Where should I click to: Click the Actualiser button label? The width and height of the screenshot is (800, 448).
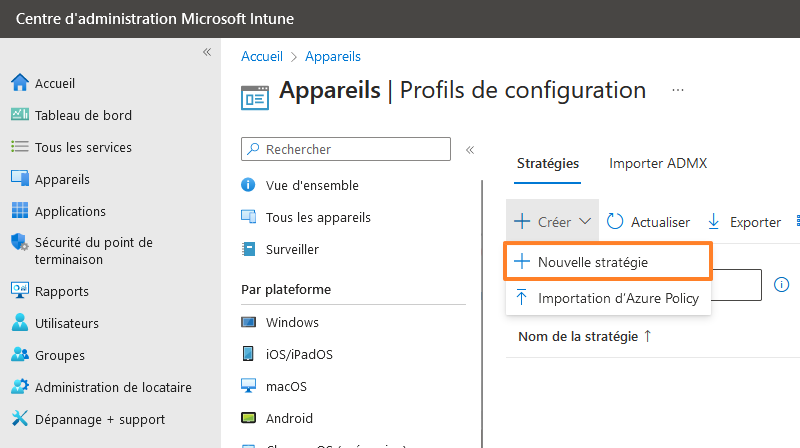[660, 222]
